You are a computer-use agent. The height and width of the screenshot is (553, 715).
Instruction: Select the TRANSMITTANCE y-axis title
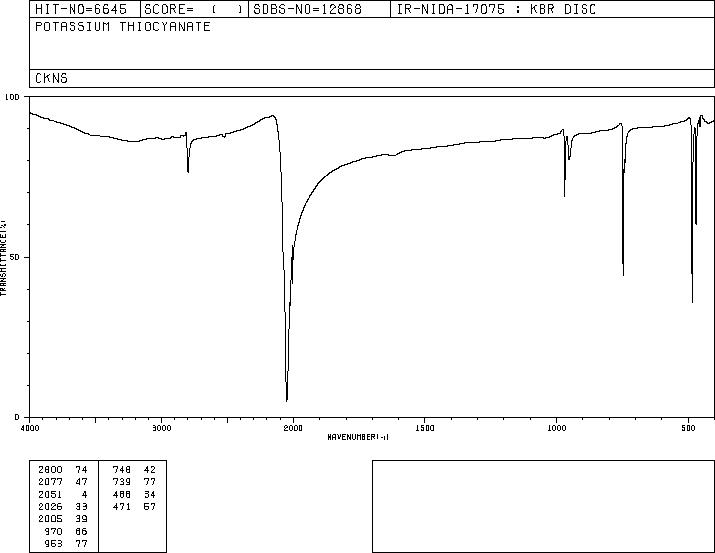coord(3,258)
